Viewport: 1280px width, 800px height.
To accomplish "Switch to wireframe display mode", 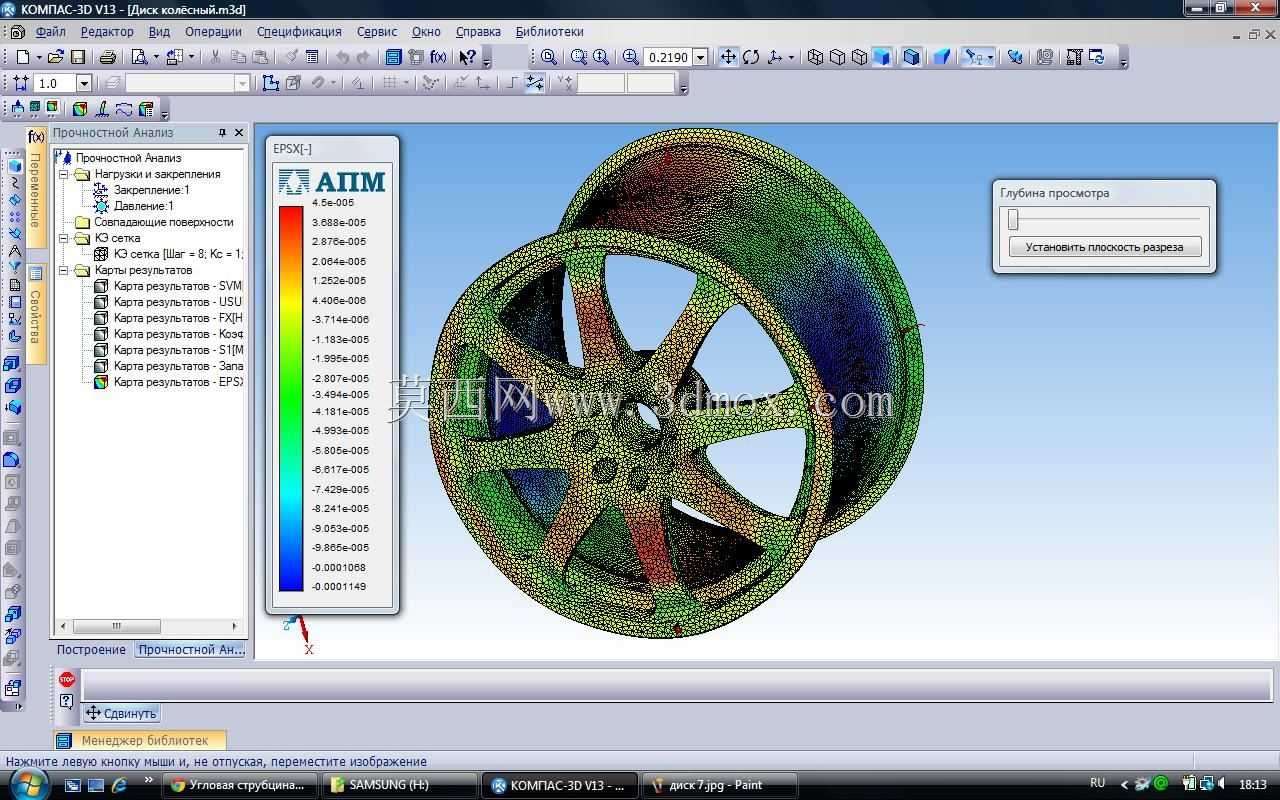I will pyautogui.click(x=816, y=57).
